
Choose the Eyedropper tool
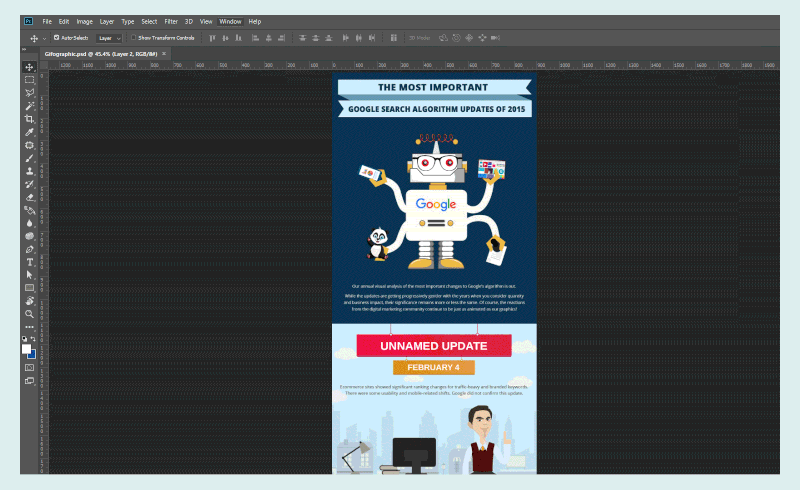click(x=29, y=132)
